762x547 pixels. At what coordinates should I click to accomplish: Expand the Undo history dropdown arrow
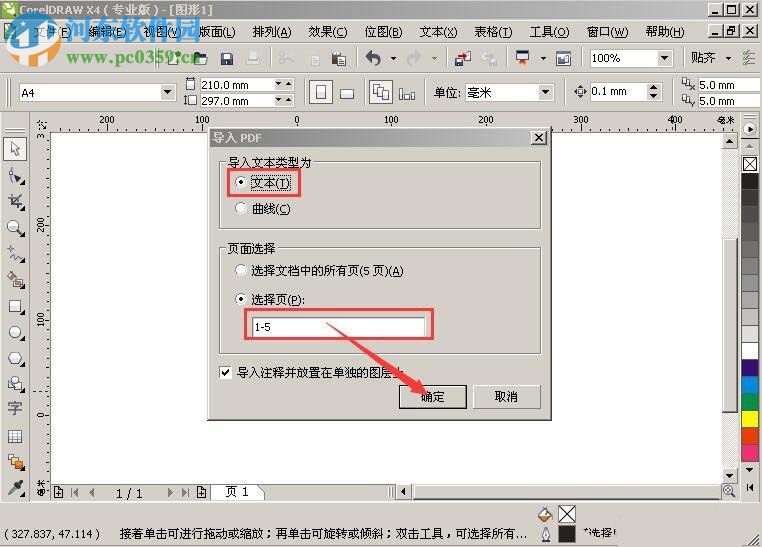pyautogui.click(x=393, y=59)
